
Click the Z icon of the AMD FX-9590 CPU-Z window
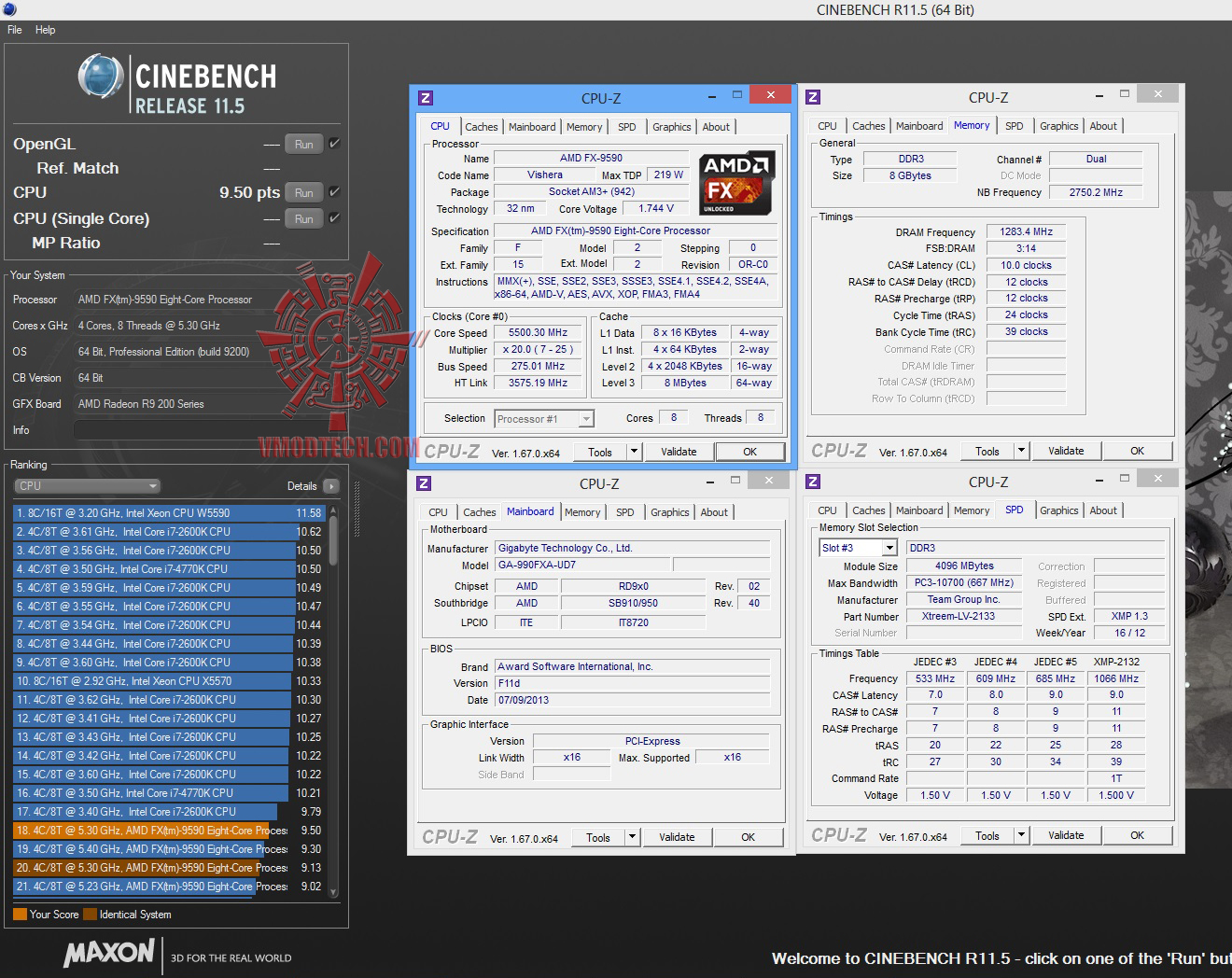point(426,98)
